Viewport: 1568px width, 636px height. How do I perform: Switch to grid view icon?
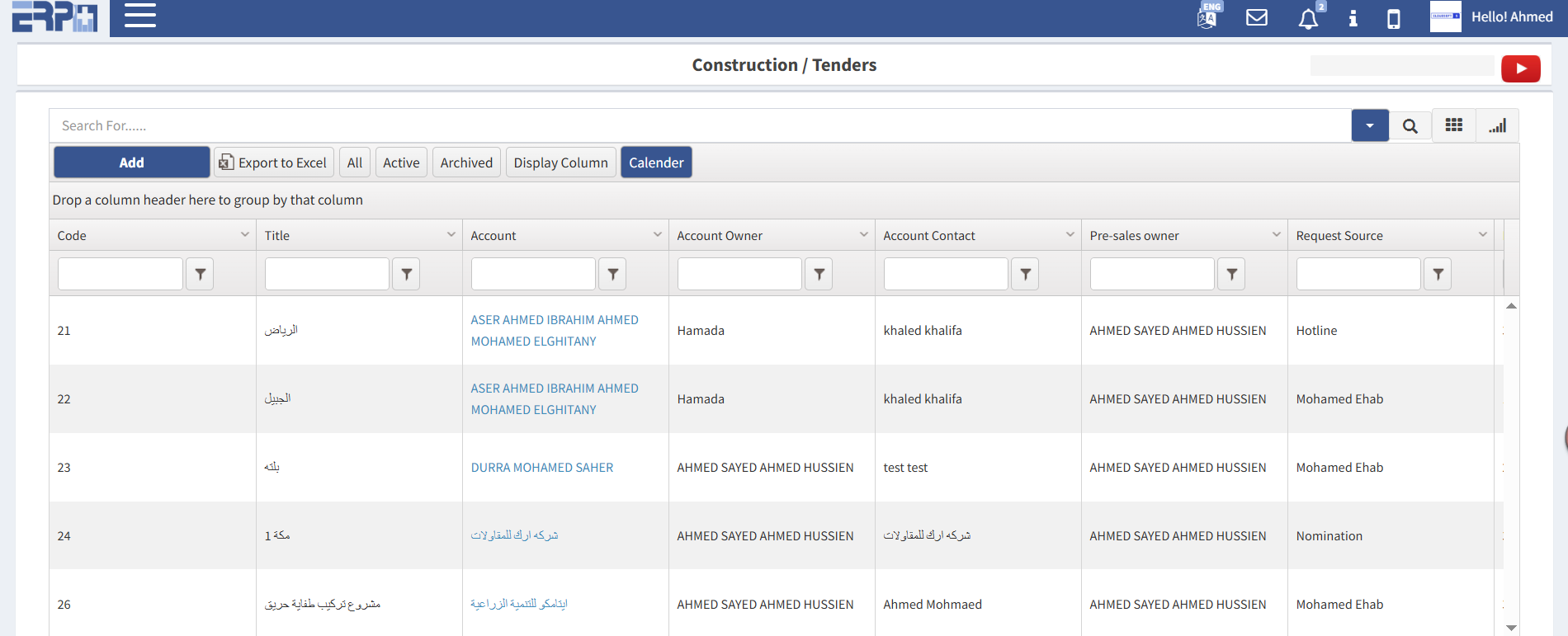[x=1453, y=125]
